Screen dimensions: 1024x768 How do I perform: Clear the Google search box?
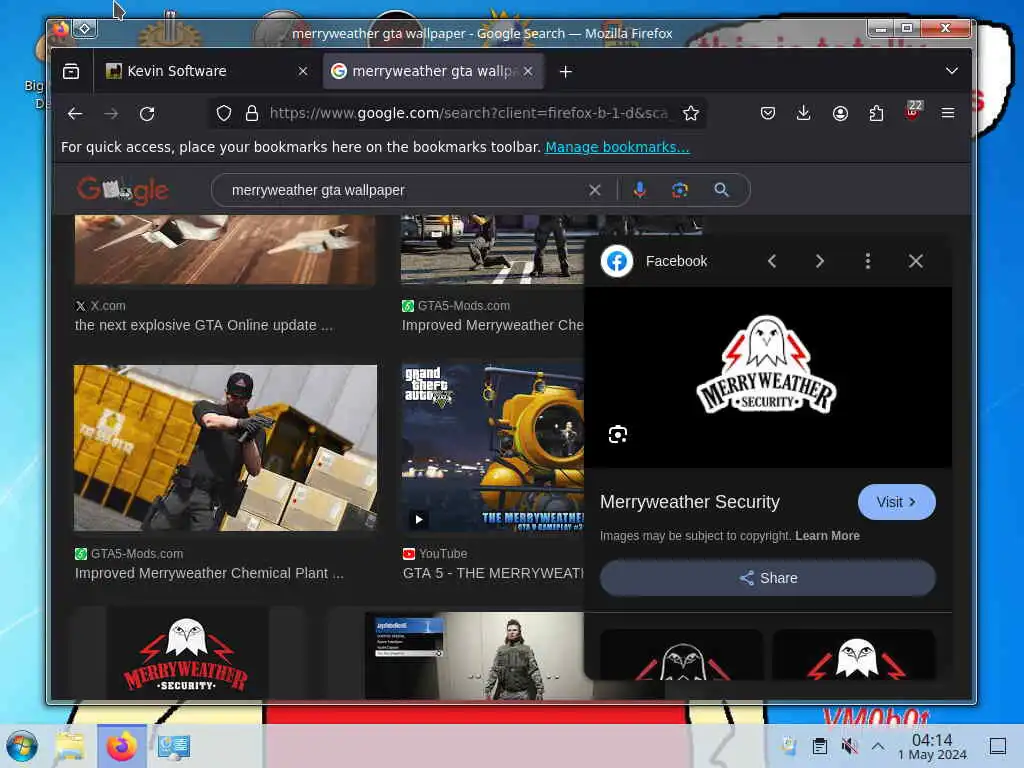click(595, 190)
